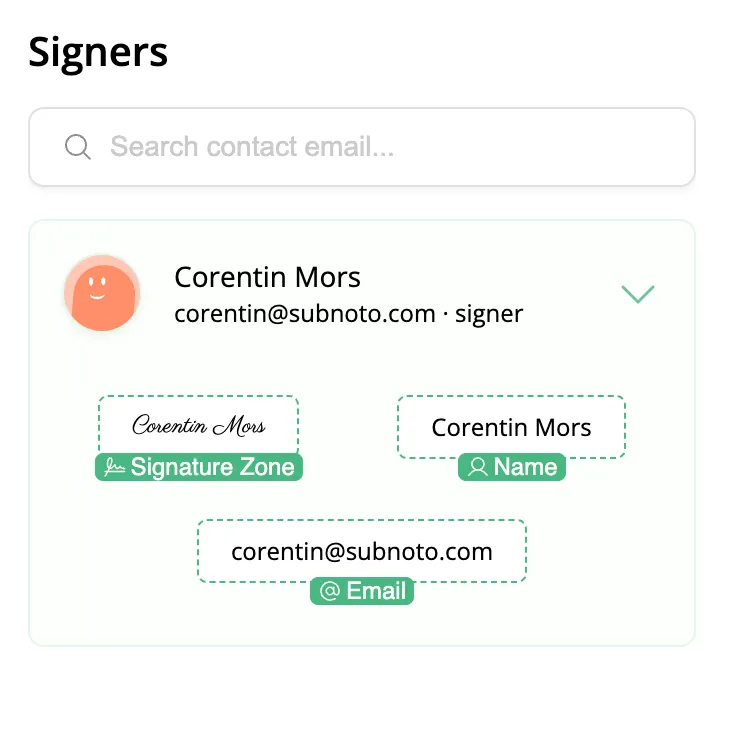Click the corentin@subnoto.com address under the signer name
The width and height of the screenshot is (734, 730).
pyautogui.click(x=304, y=314)
